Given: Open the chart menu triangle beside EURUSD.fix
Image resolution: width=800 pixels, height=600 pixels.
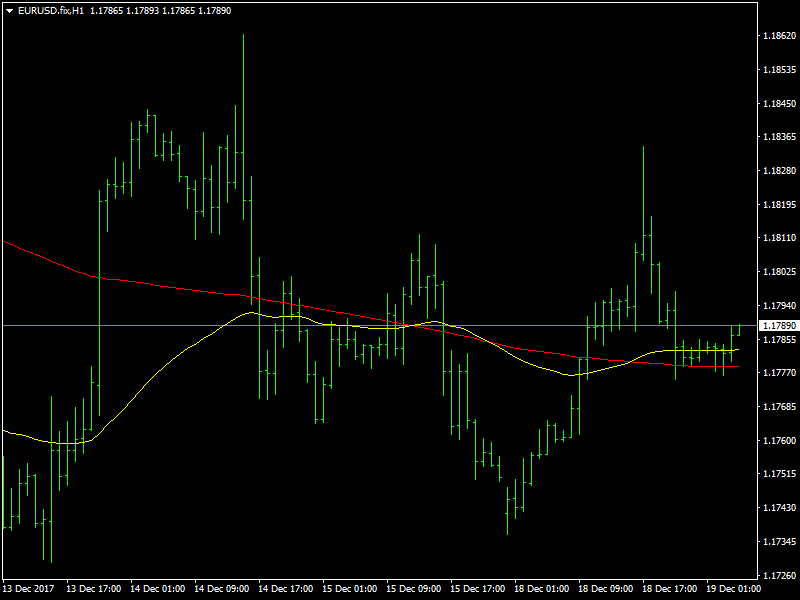Looking at the screenshot, I should [x=9, y=11].
